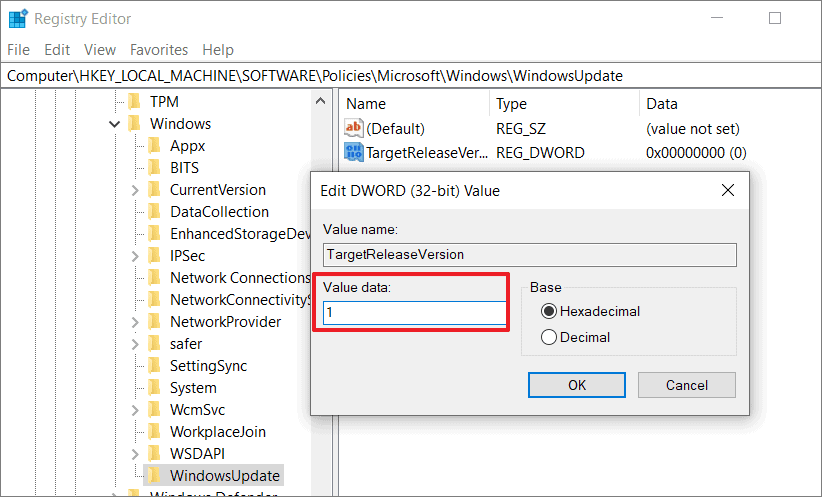Click the Value name field TargetReleaseVersion
Screen dimensions: 822x497
(529, 255)
